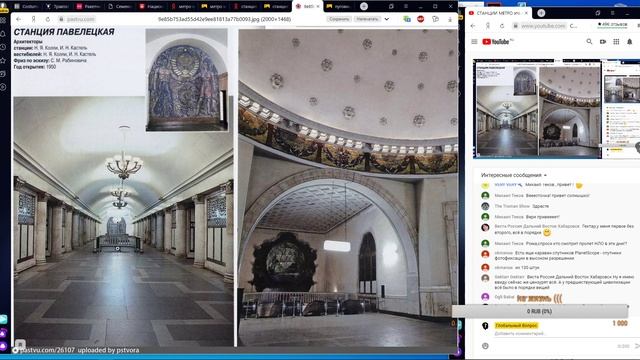Close the СТАНЦИИ МЕТРО YouTube tab
This screenshot has width=640, height=360.
tap(526, 13)
